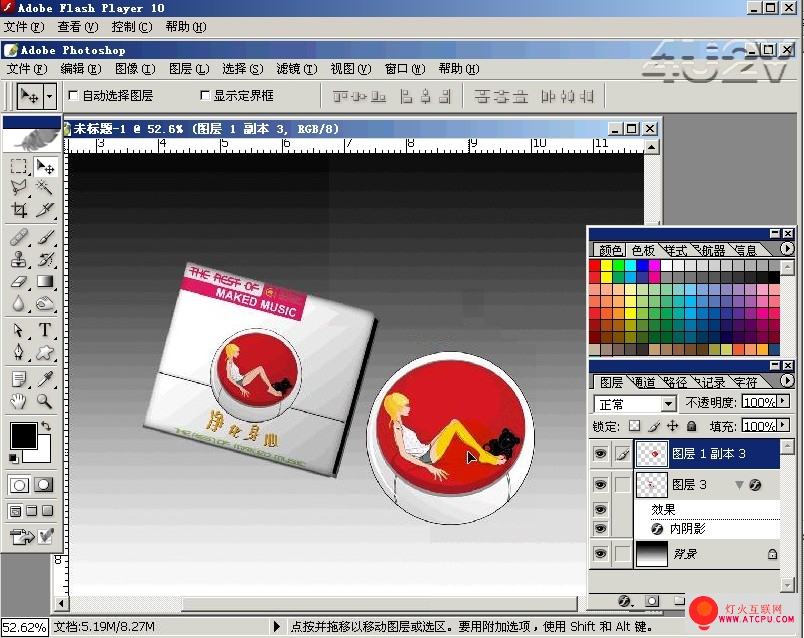Open status bar document info arrow

click(277, 626)
